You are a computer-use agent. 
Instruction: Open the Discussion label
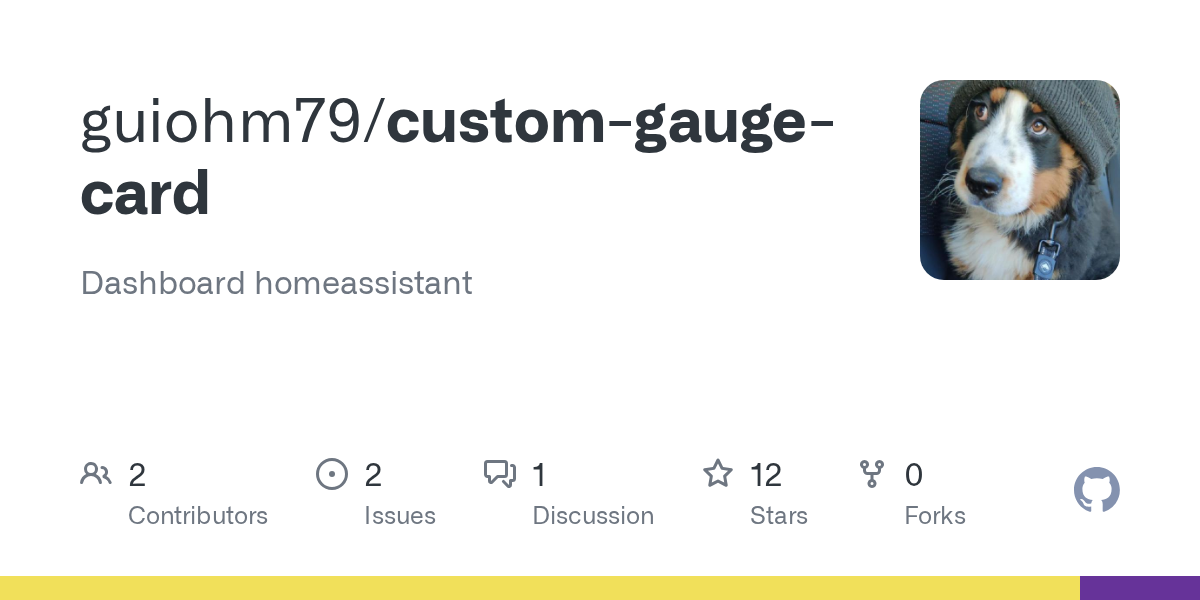pyautogui.click(x=593, y=516)
